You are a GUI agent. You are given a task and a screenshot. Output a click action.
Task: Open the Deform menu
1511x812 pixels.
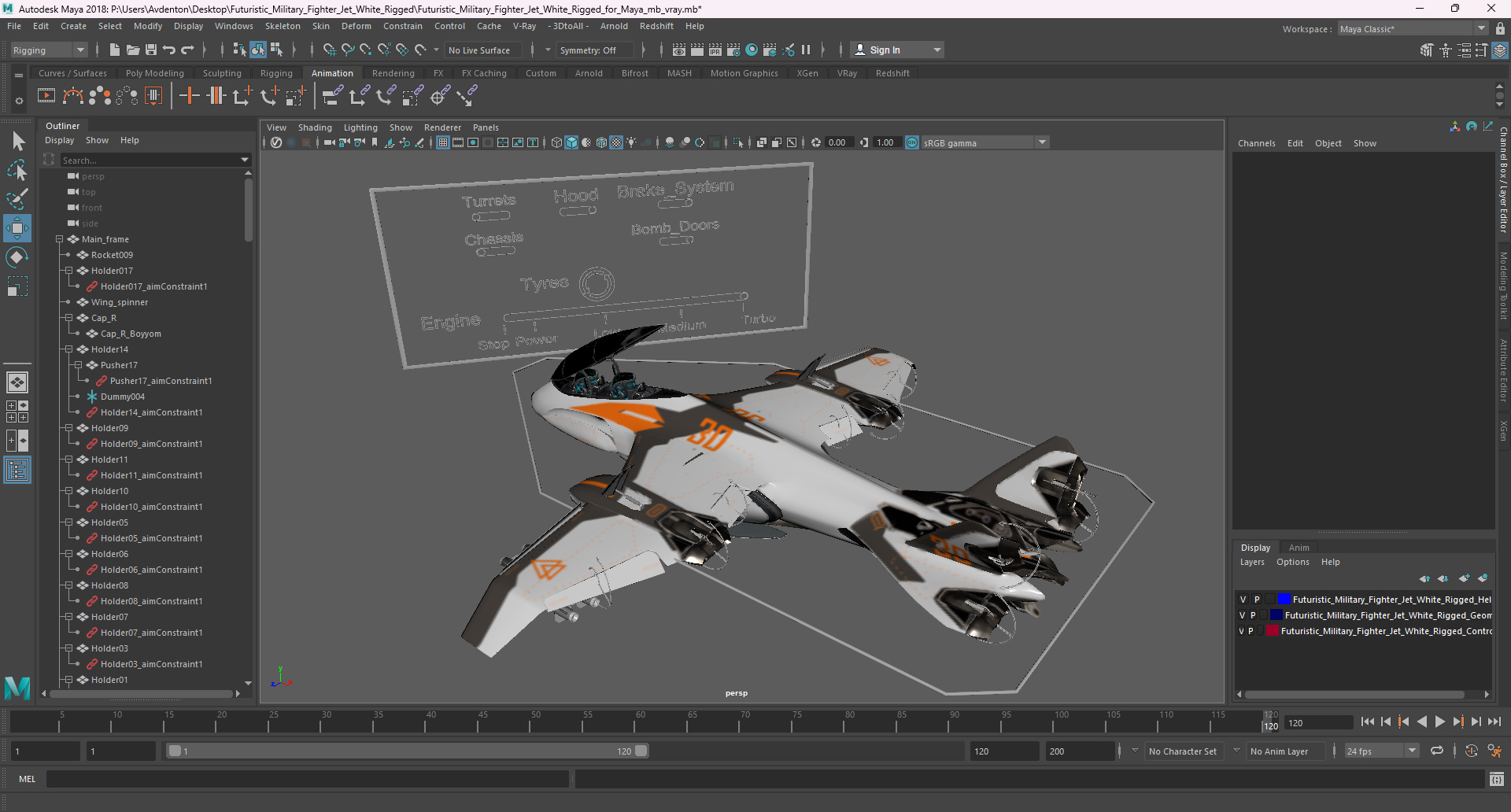tap(357, 26)
